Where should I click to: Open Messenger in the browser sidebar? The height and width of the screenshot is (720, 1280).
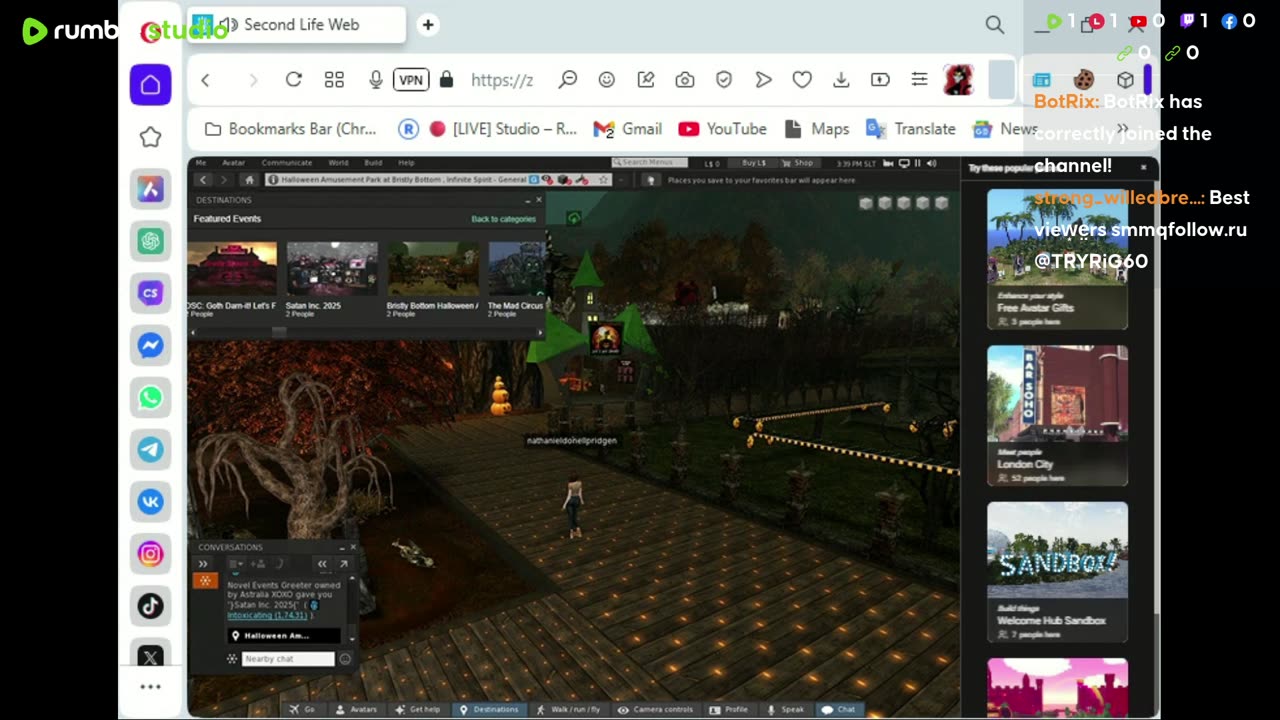click(150, 345)
